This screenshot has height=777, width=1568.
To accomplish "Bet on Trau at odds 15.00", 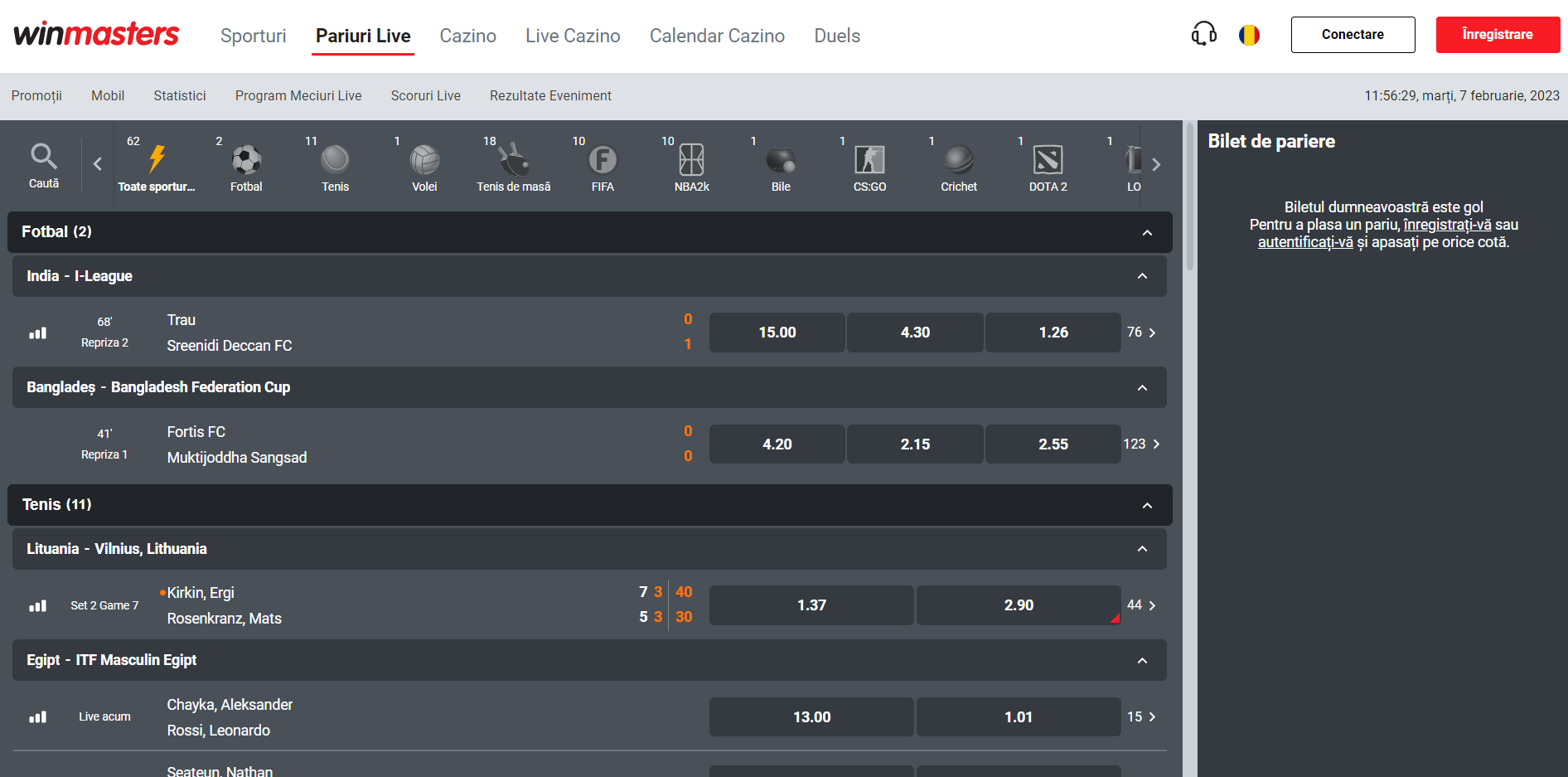I will tap(777, 333).
